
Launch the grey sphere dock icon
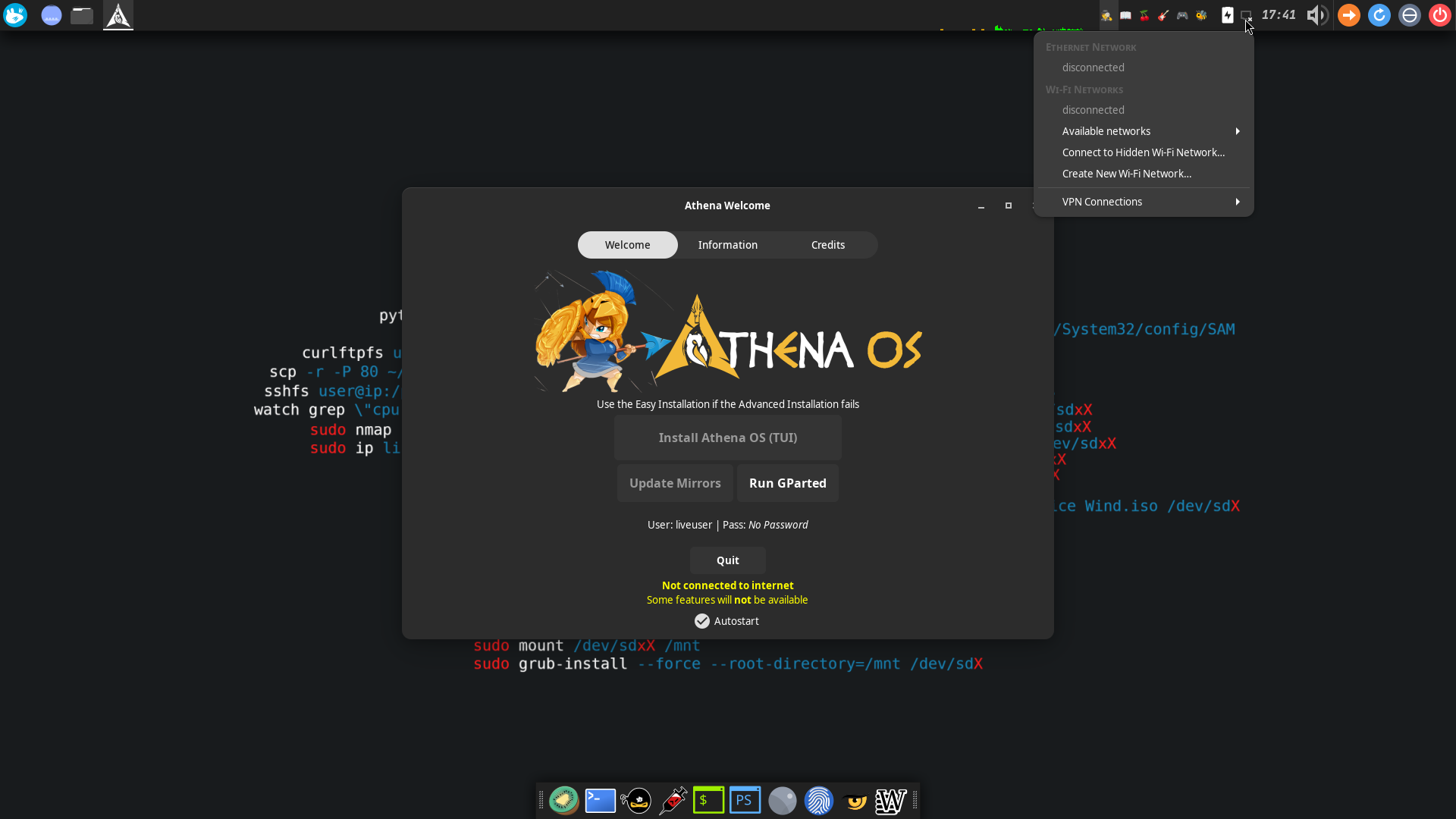[782, 800]
